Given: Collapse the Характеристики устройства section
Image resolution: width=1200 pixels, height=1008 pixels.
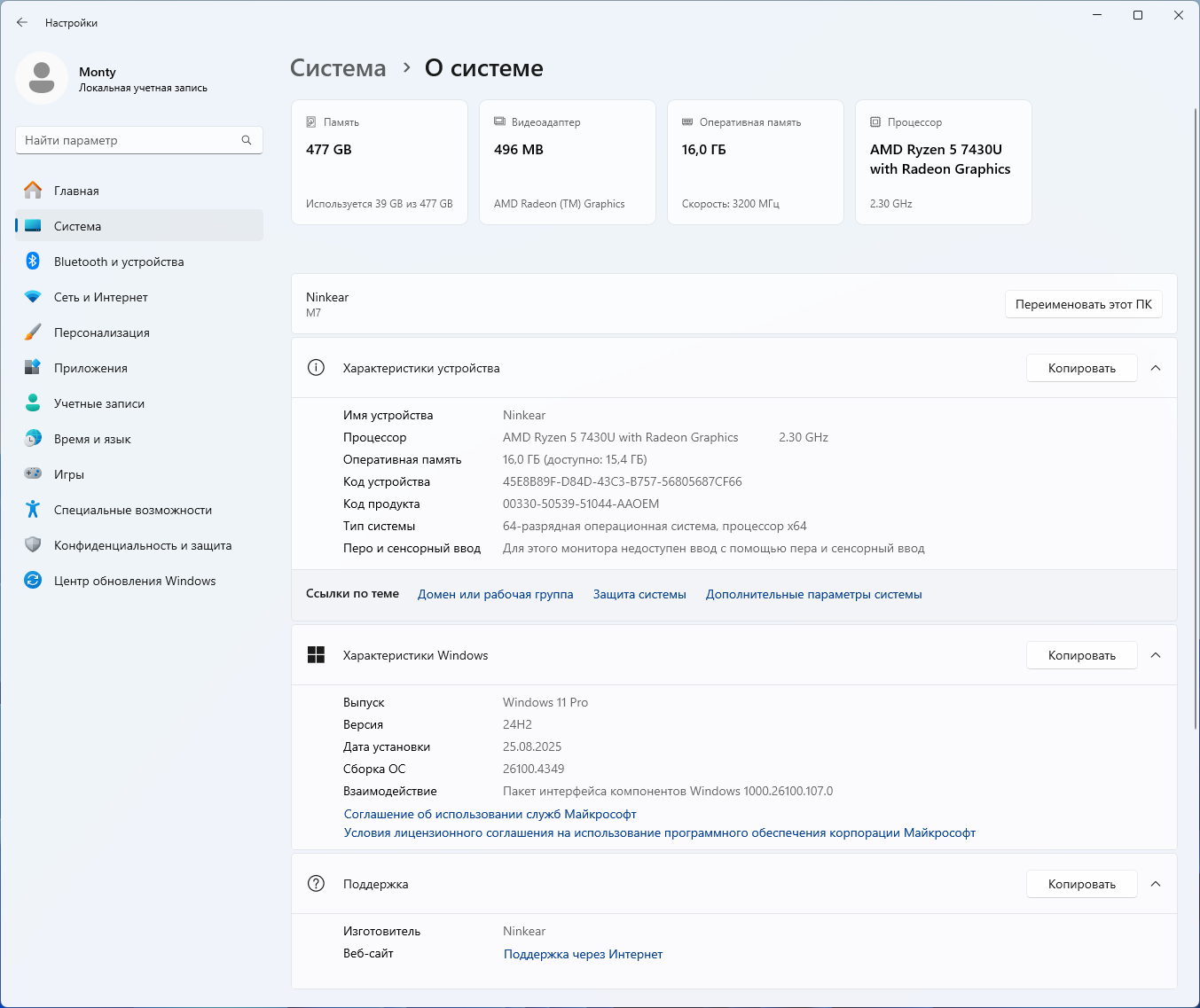Looking at the screenshot, I should pos(1156,368).
